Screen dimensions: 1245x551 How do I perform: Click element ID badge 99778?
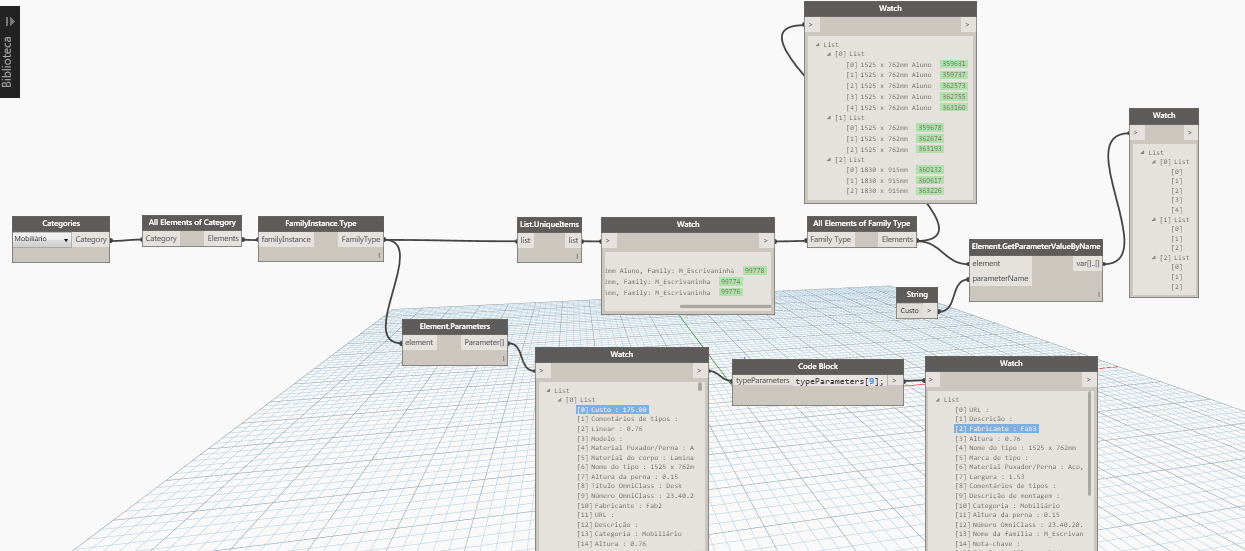754,270
